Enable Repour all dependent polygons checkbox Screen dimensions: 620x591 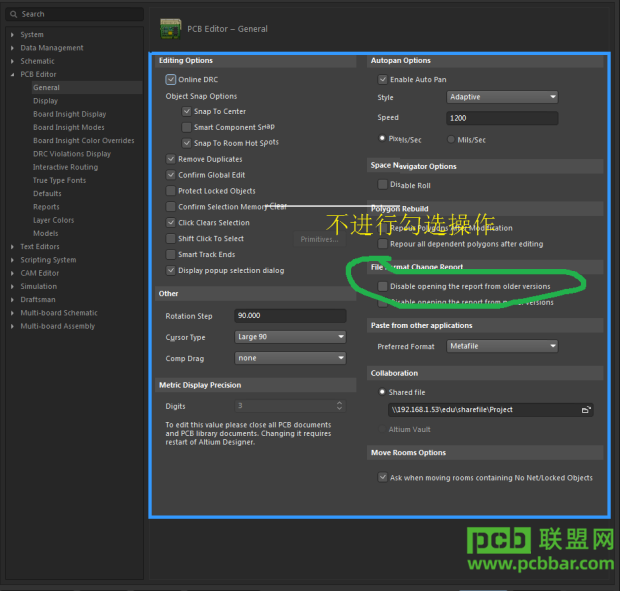(382, 244)
